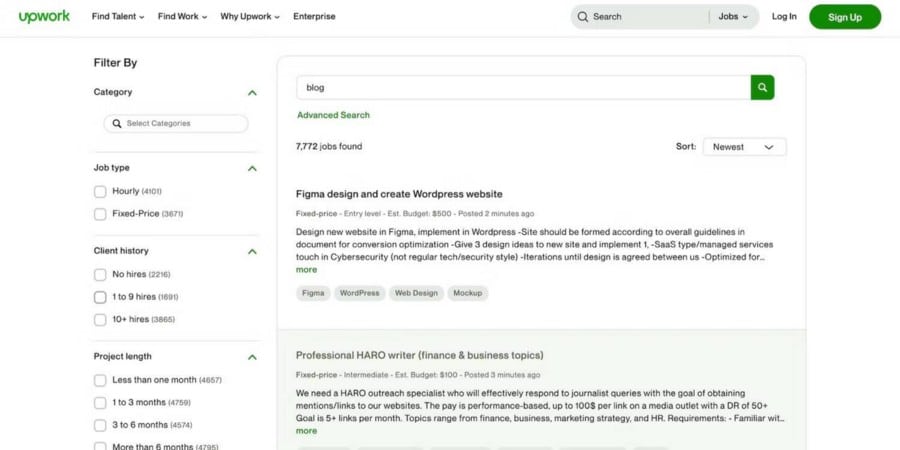
Task: Click the 7,772 jobs found text
Action: tap(329, 146)
